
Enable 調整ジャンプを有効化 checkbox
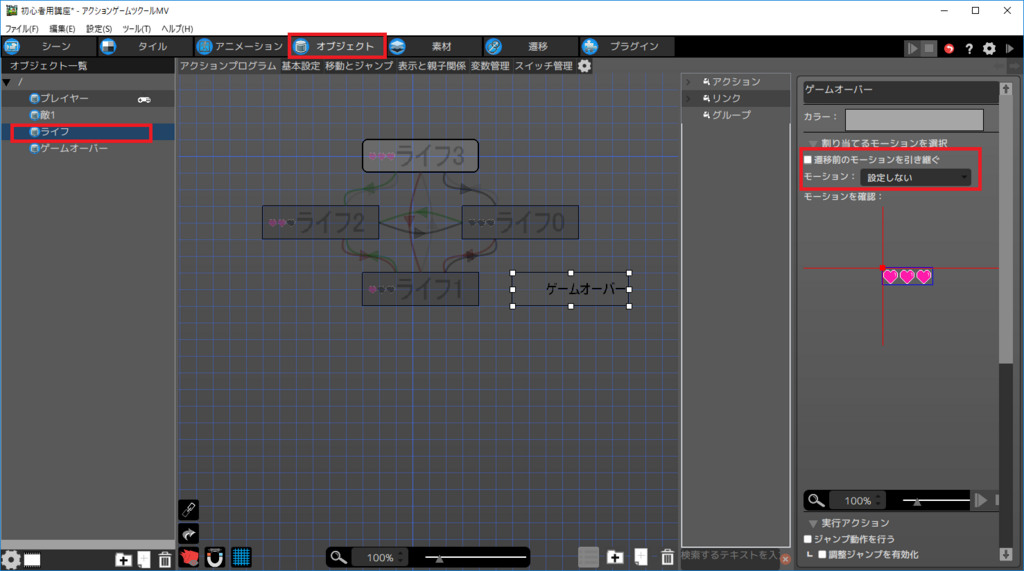(822, 555)
